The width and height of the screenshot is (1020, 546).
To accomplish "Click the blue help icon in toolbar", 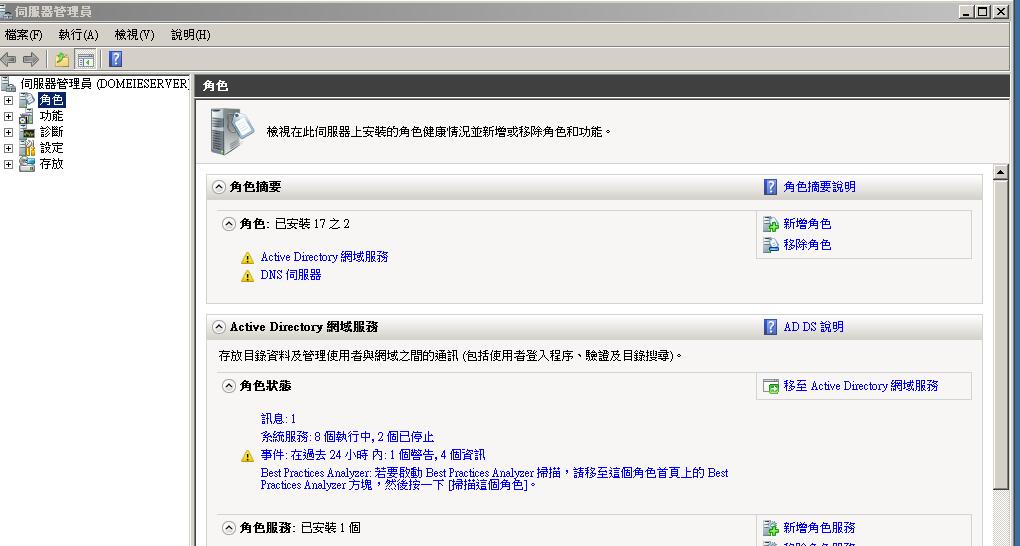I will coord(115,59).
